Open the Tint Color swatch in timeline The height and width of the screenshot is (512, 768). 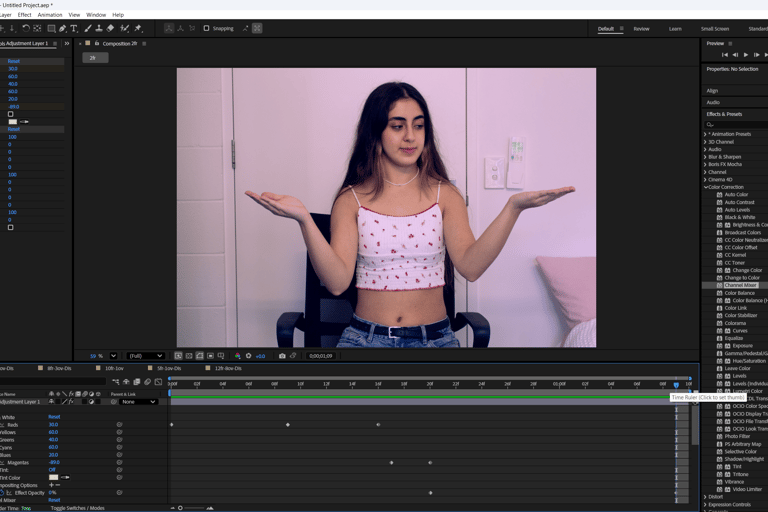tap(53, 477)
